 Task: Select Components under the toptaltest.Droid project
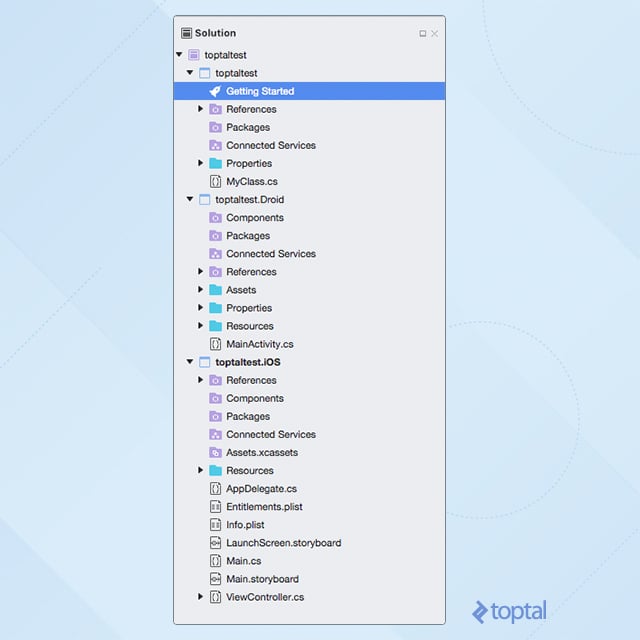[x=254, y=218]
